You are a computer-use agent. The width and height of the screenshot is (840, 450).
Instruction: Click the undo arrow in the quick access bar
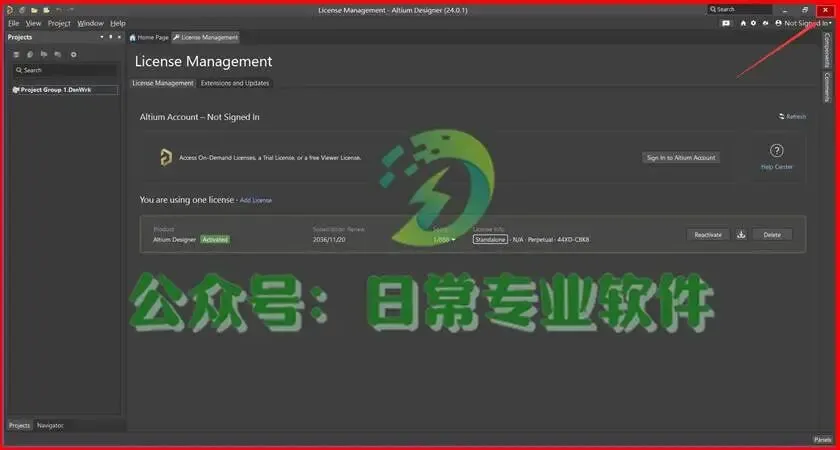(58, 10)
